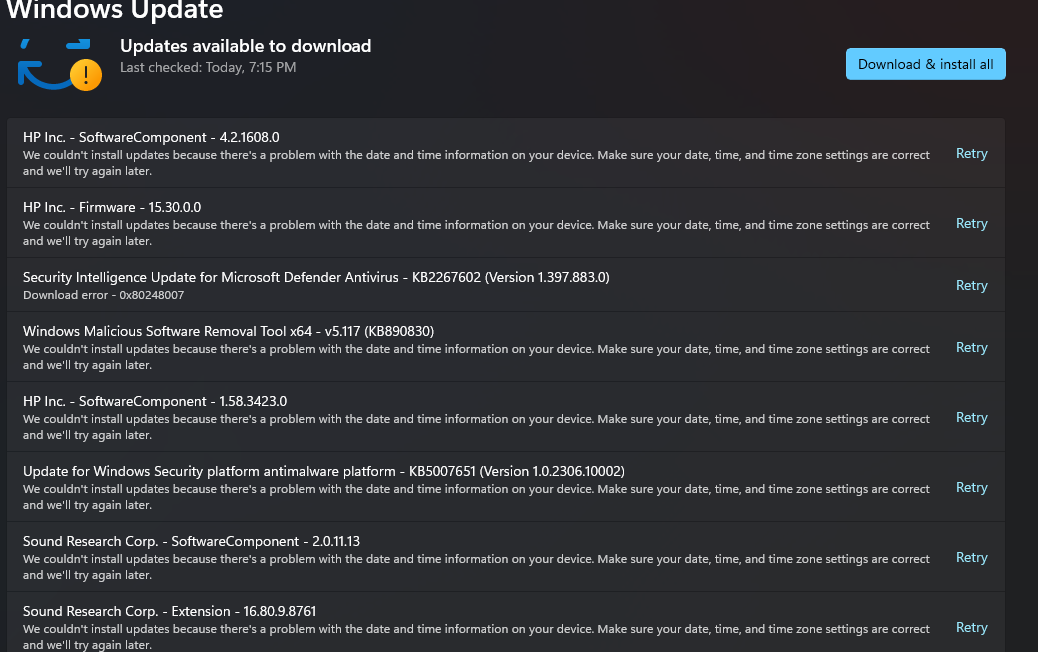Image resolution: width=1038 pixels, height=652 pixels.
Task: Retry the Windows Security antimalware platform update
Action: (x=971, y=487)
